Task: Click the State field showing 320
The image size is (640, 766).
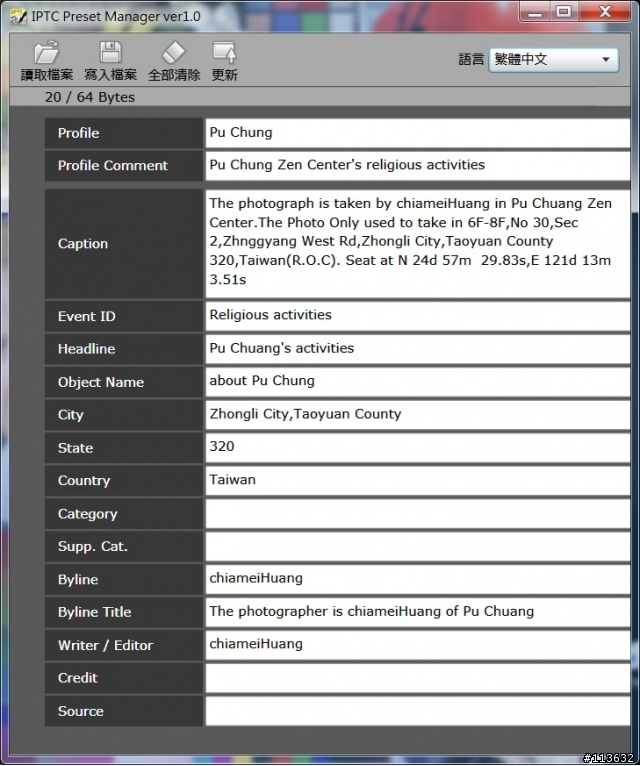Action: click(x=418, y=447)
